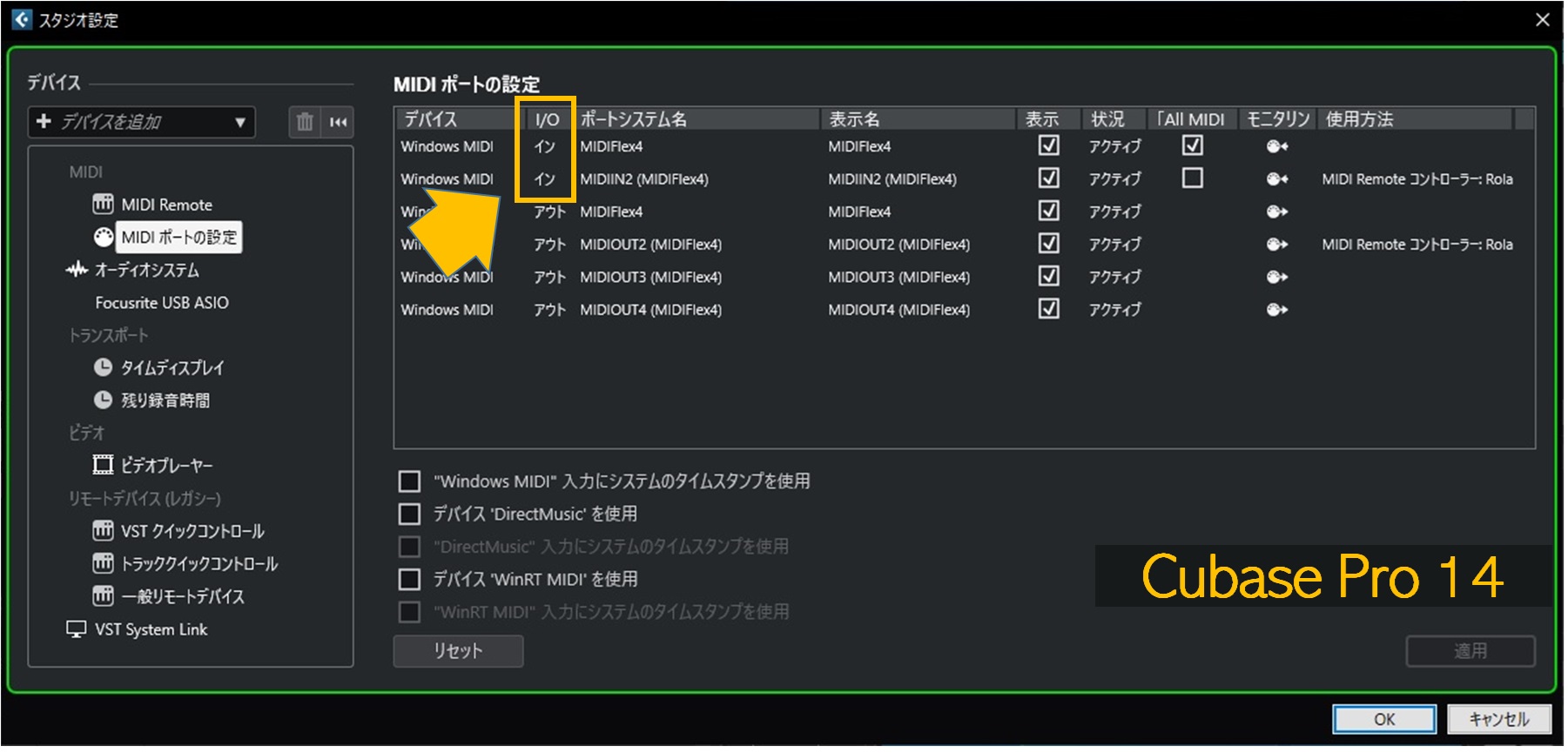Screen dimensions: 1568x753
Task: Open オーディオシステム settings
Action: 147,270
